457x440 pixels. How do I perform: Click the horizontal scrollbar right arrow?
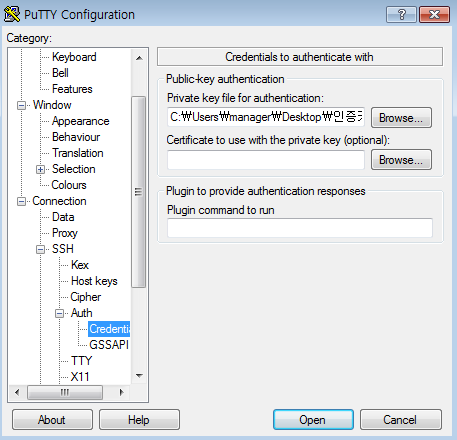pos(122,392)
